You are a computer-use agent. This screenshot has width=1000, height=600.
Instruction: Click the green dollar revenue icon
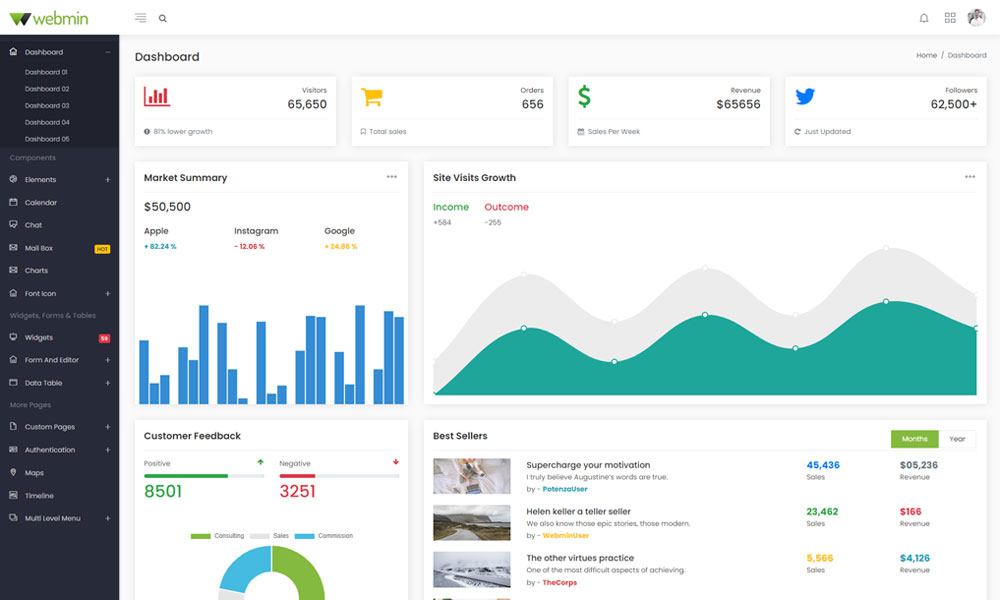585,97
